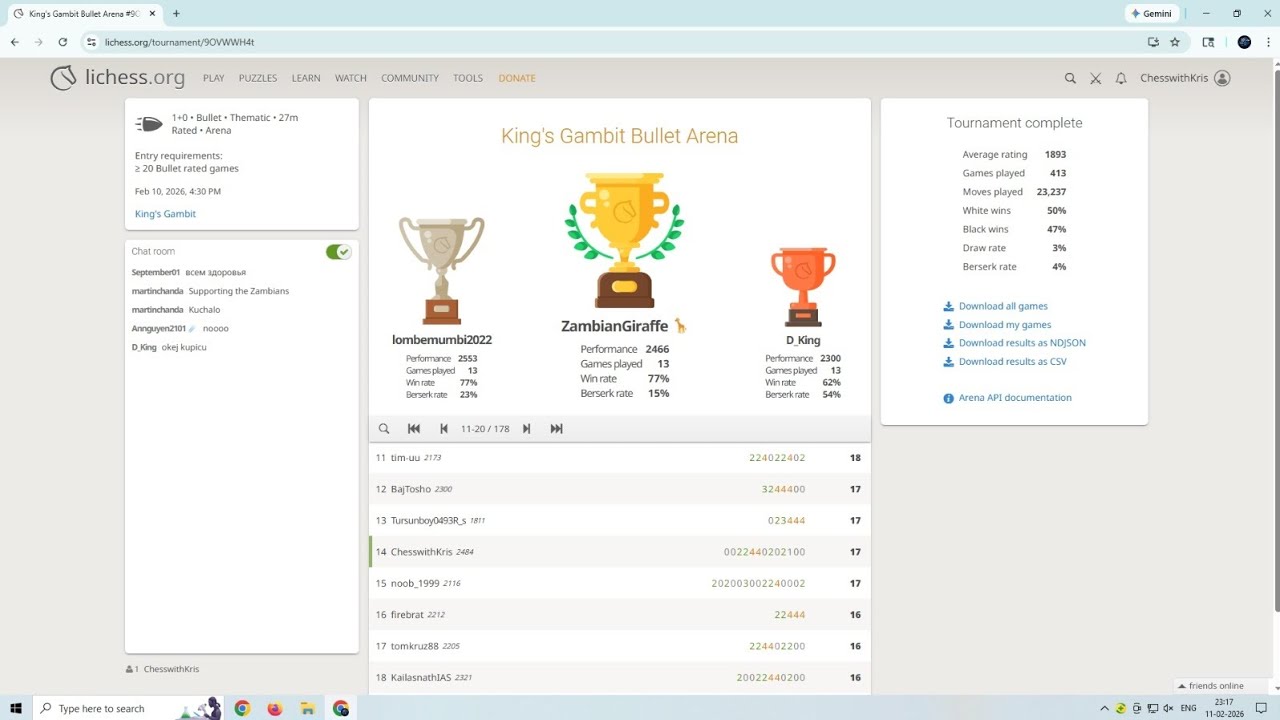Jump to first page of standings
The image size is (1280, 720).
coord(414,429)
